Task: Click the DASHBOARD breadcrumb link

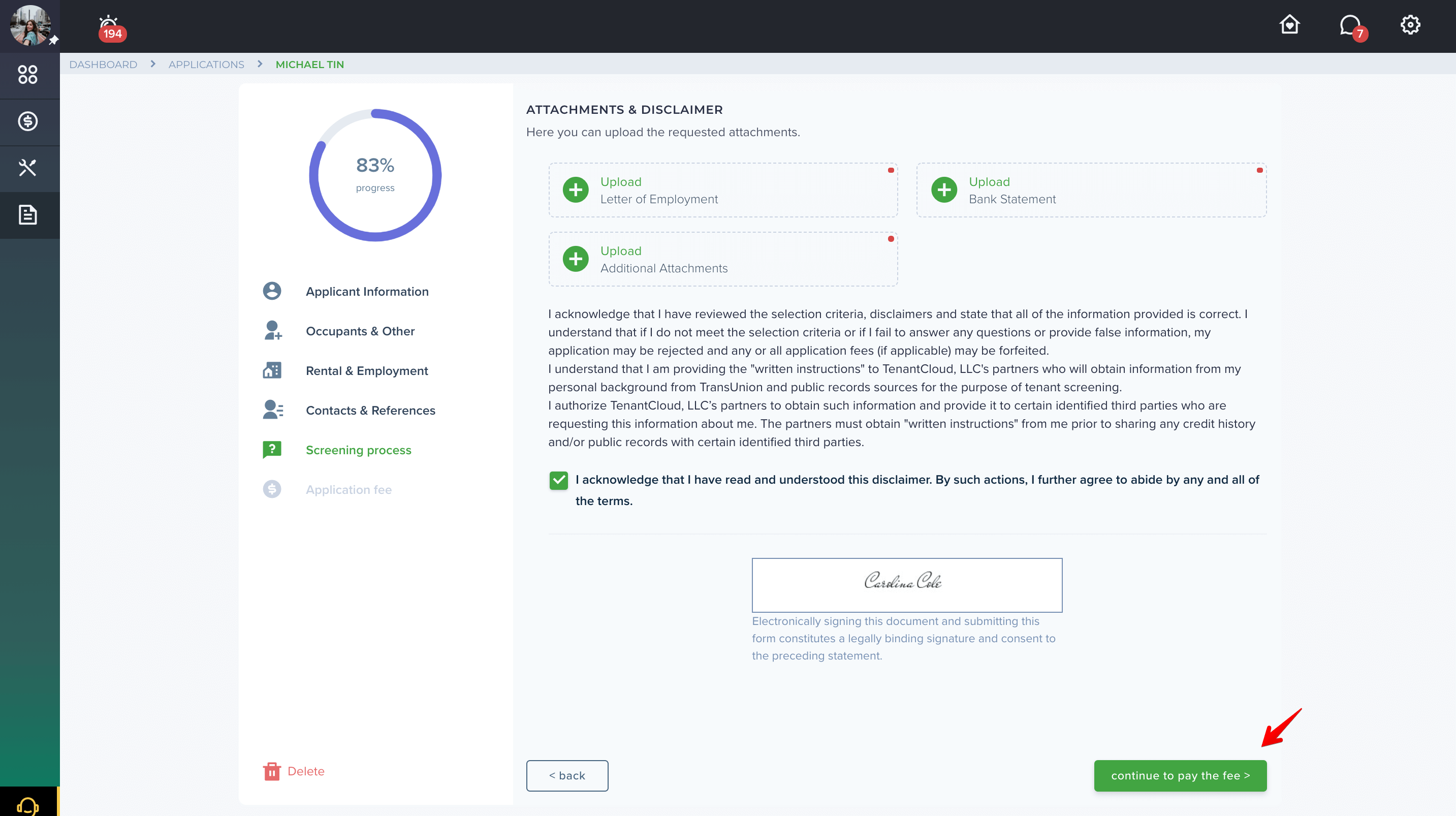Action: 103,65
